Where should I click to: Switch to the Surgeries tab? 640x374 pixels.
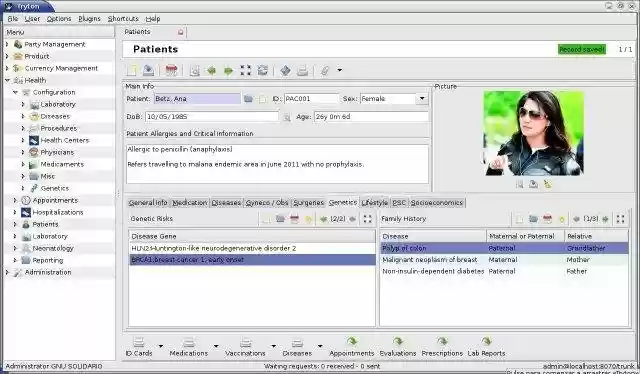pos(309,203)
